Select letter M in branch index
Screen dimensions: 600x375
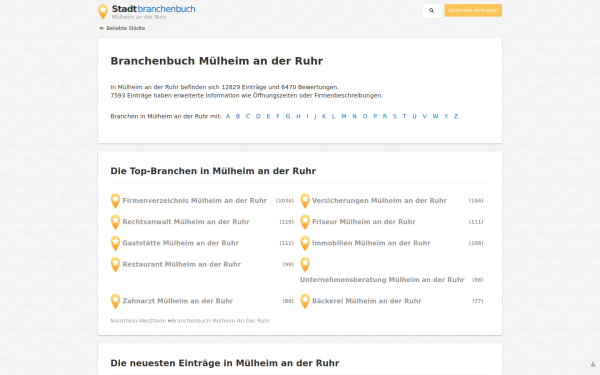pyautogui.click(x=344, y=116)
